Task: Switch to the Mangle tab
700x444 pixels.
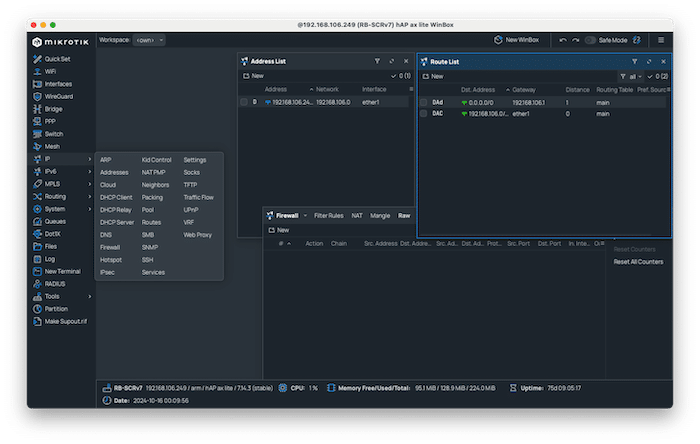Action: [380, 216]
